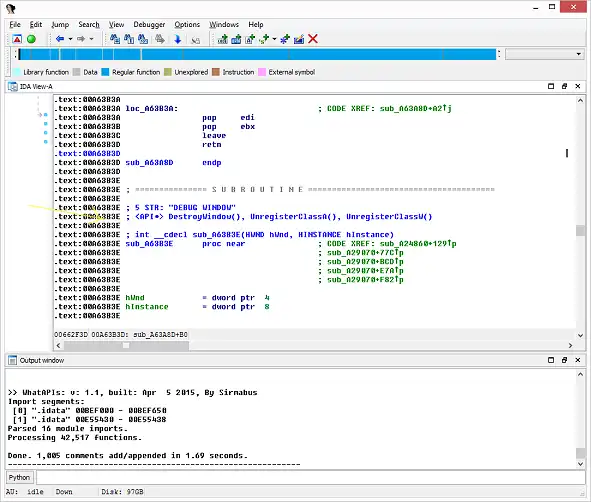Open the forward arrow history dropdown

point(91,39)
